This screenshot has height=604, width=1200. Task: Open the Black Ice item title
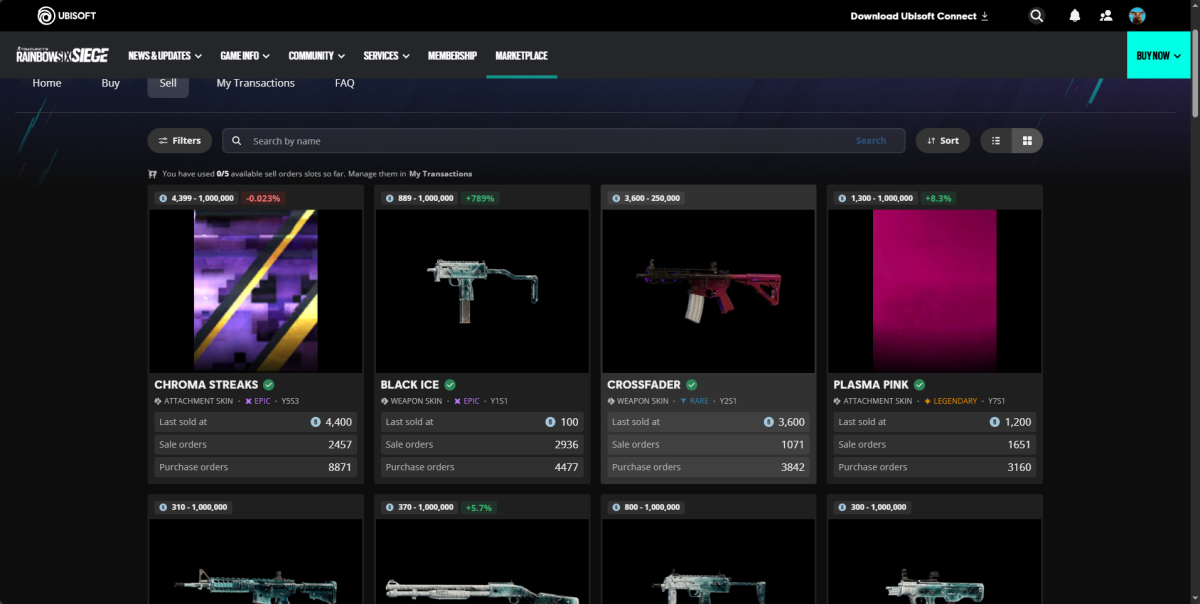tap(410, 385)
